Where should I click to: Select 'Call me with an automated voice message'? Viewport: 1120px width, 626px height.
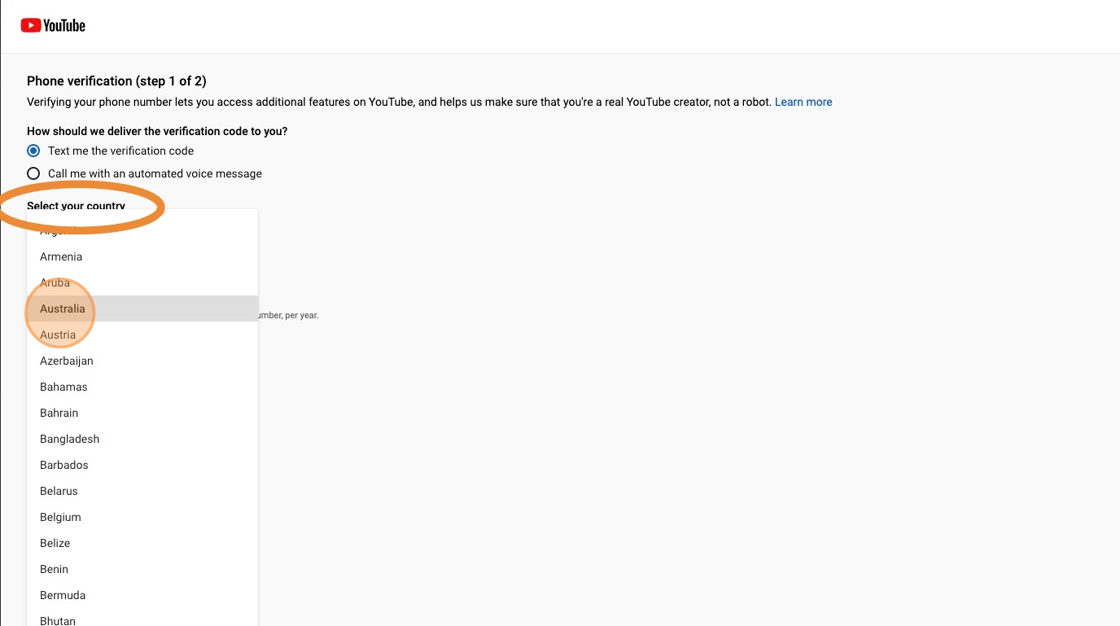coord(34,174)
